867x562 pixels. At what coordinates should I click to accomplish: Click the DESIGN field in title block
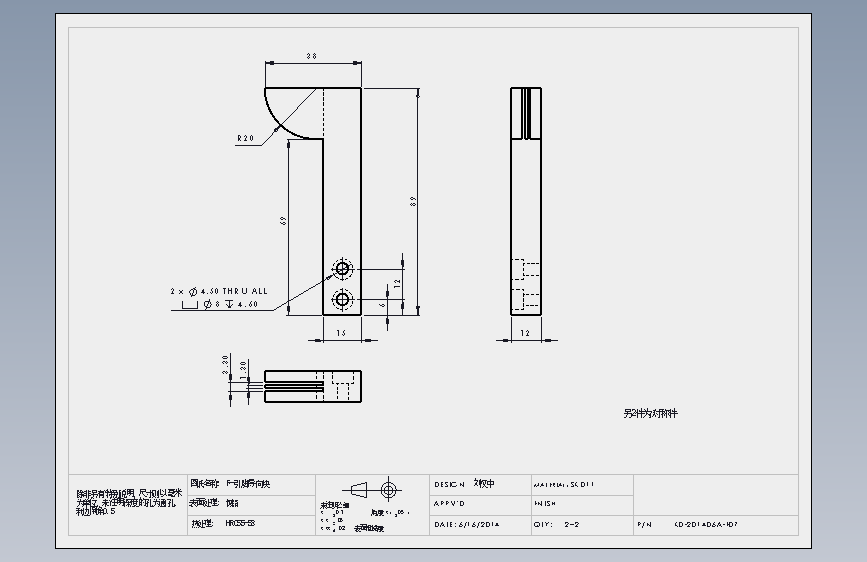point(480,485)
